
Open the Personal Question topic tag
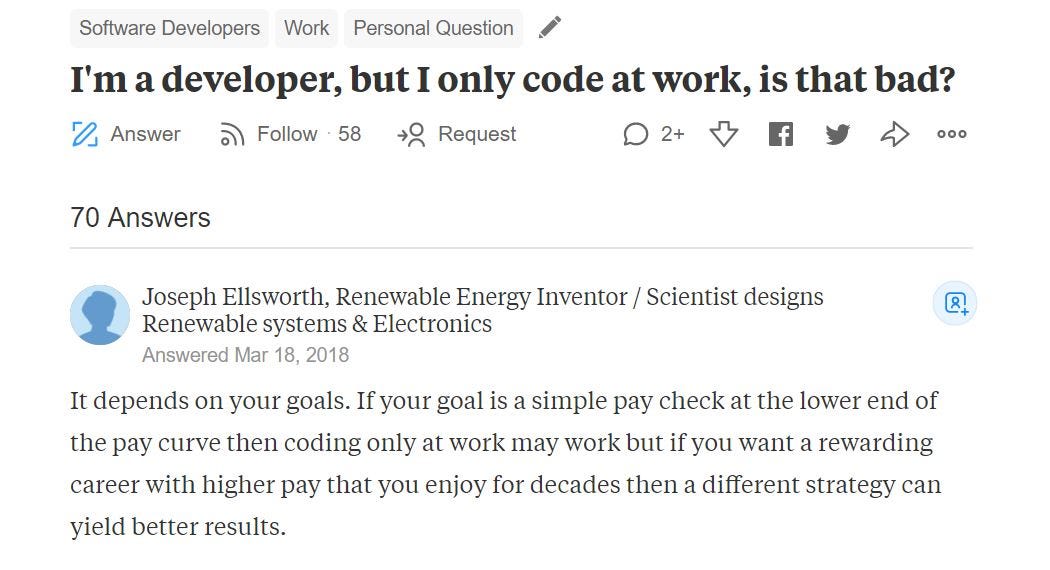[x=433, y=28]
